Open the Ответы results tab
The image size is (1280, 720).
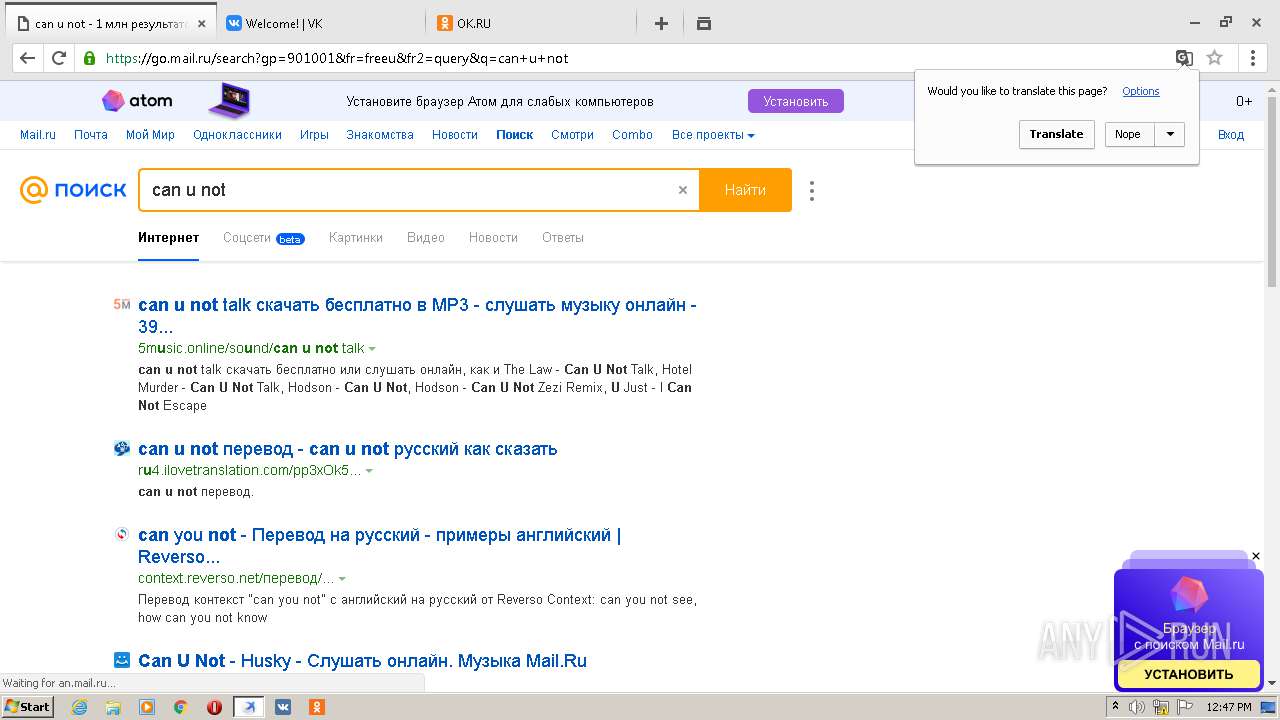pos(563,238)
